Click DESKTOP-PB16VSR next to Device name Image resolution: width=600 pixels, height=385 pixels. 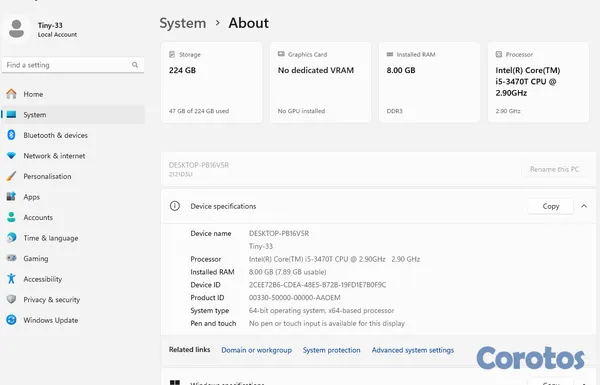point(279,233)
